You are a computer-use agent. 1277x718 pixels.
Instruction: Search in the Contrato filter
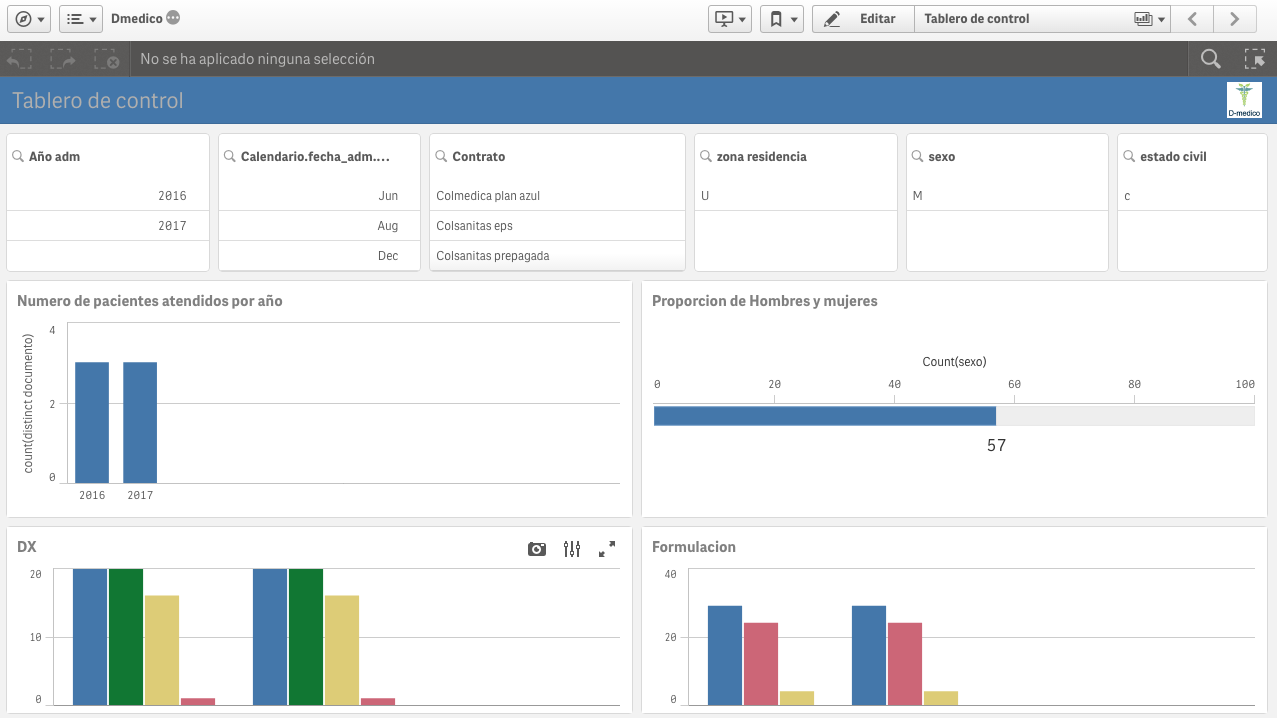[x=441, y=157]
